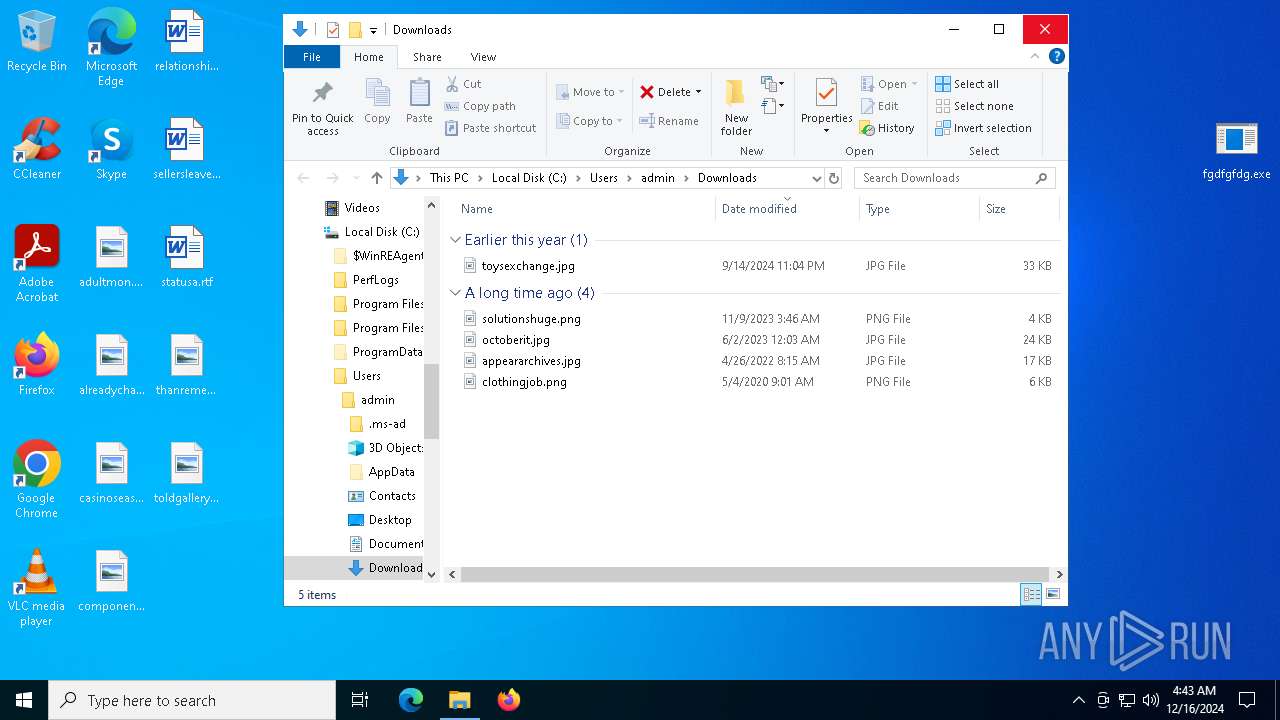Open New item dropdown in ribbon
The height and width of the screenshot is (720, 1280).
(772, 84)
